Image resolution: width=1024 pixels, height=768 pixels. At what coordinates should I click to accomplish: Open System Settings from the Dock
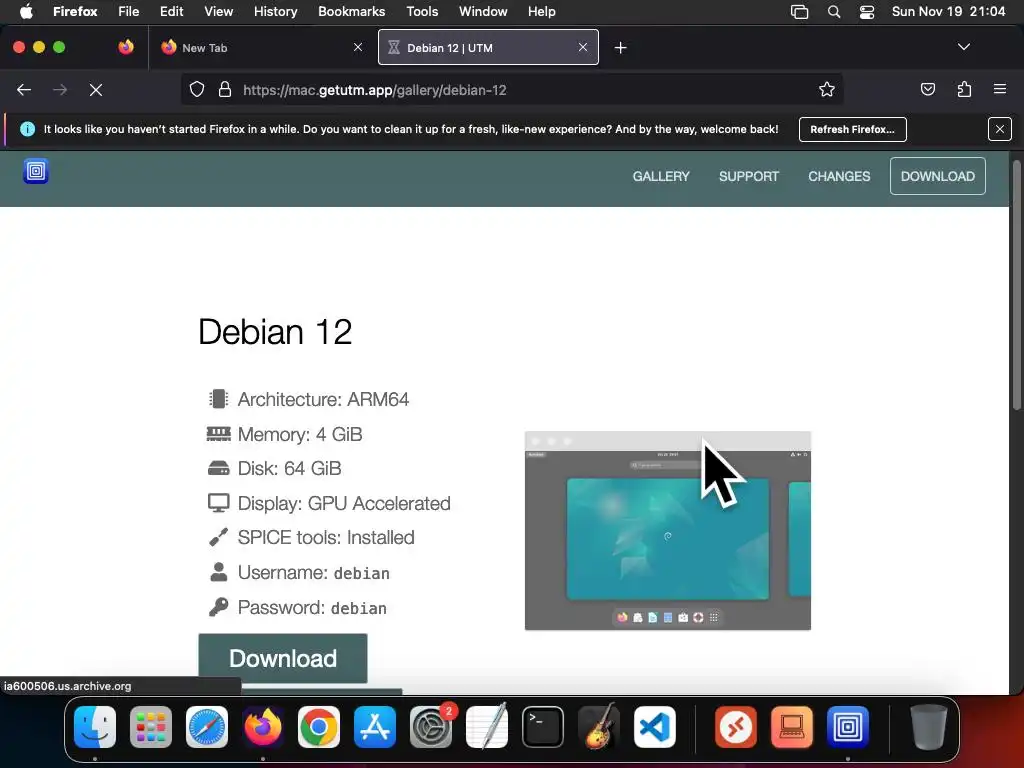pos(431,727)
